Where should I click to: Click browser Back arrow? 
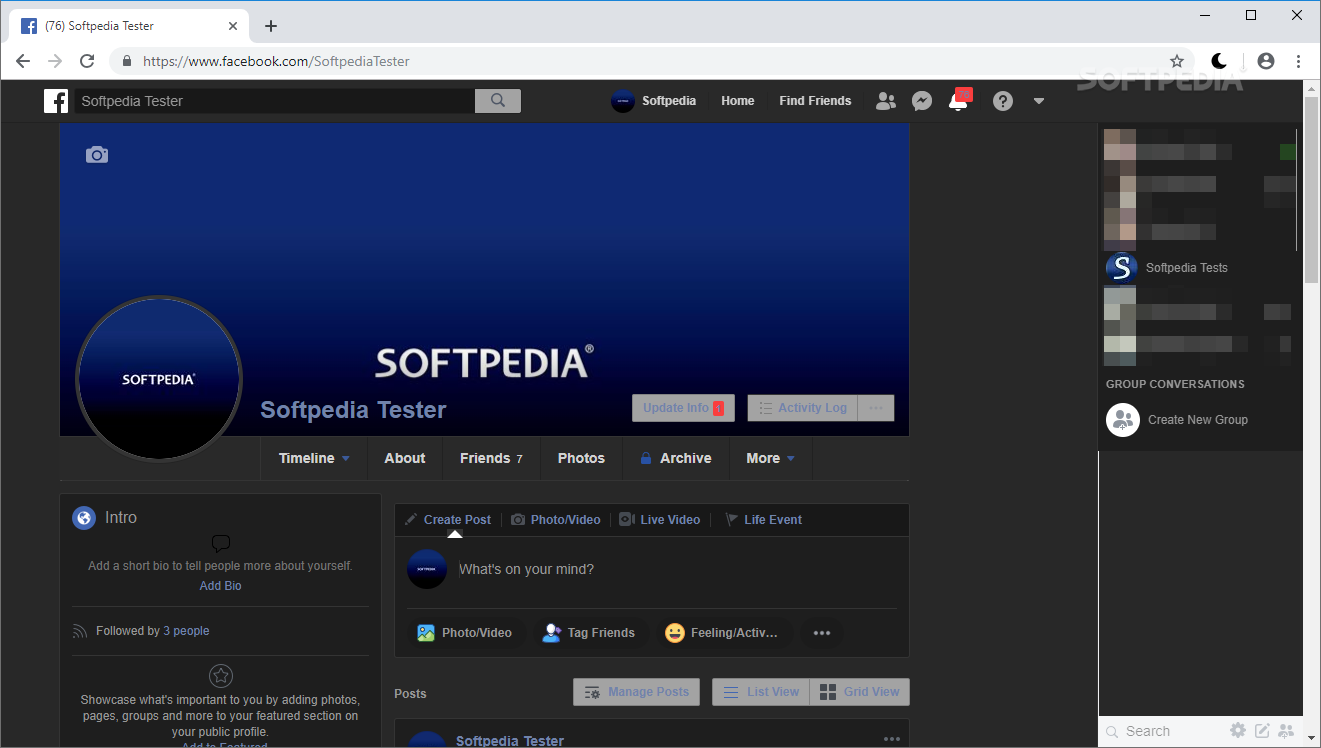(23, 61)
